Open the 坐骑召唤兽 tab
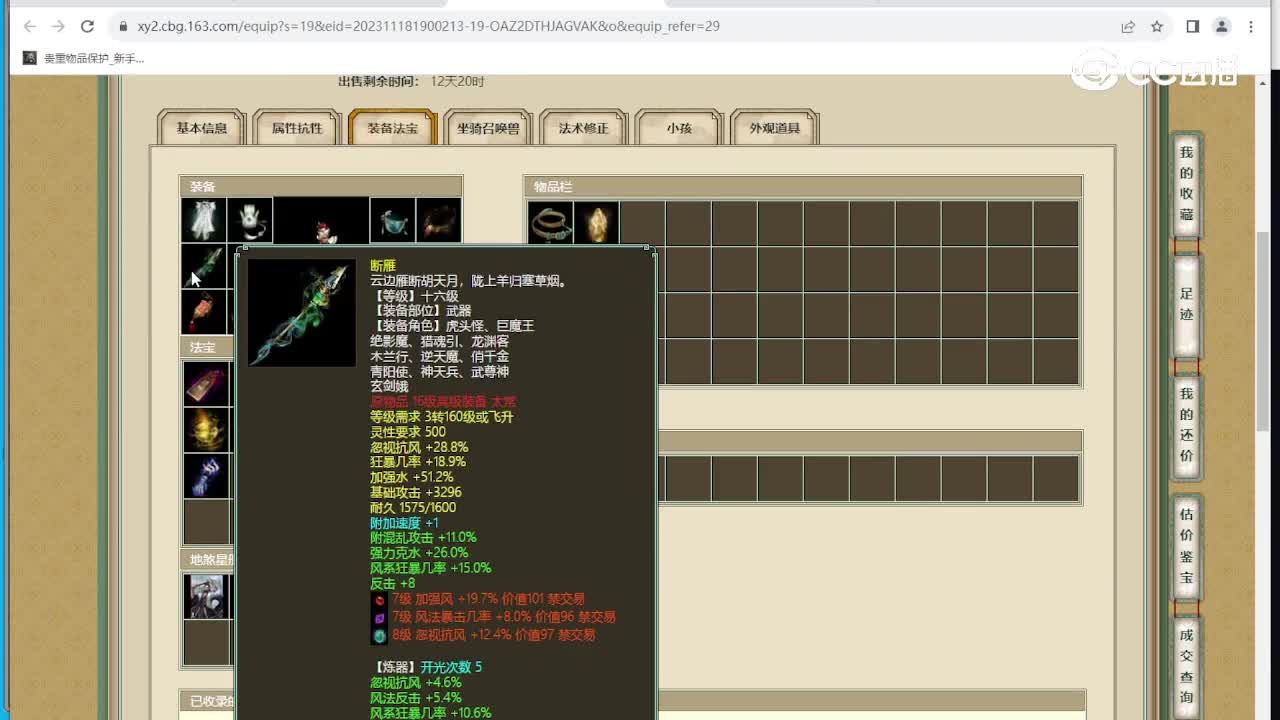The width and height of the screenshot is (1280, 720). 488,128
